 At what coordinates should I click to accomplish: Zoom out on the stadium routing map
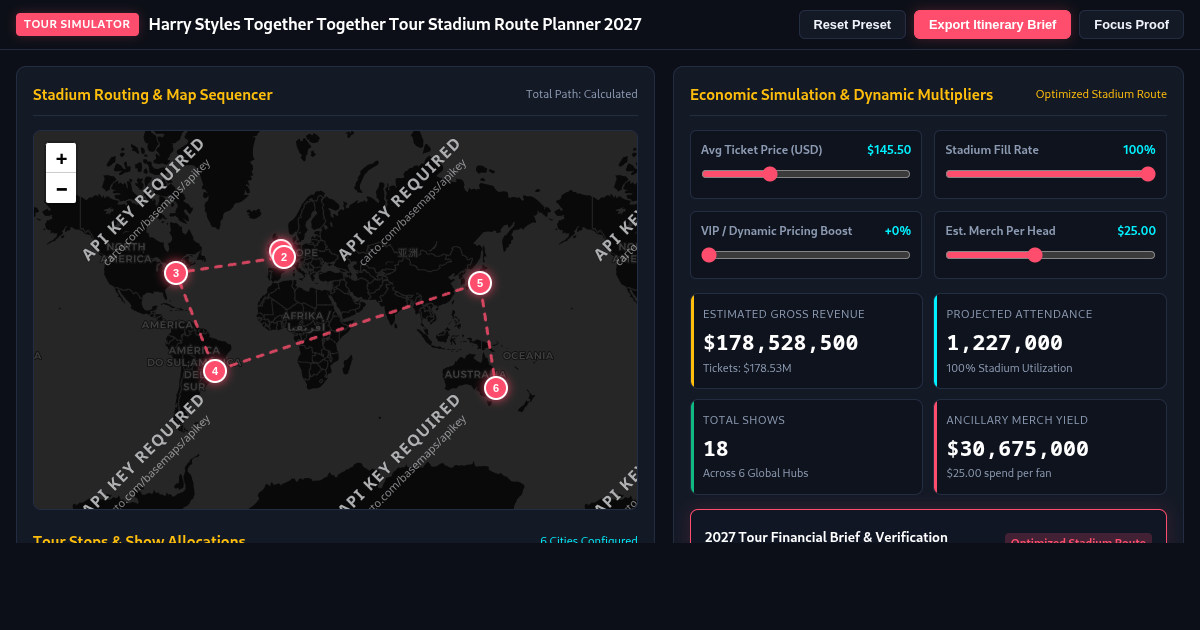point(61,188)
